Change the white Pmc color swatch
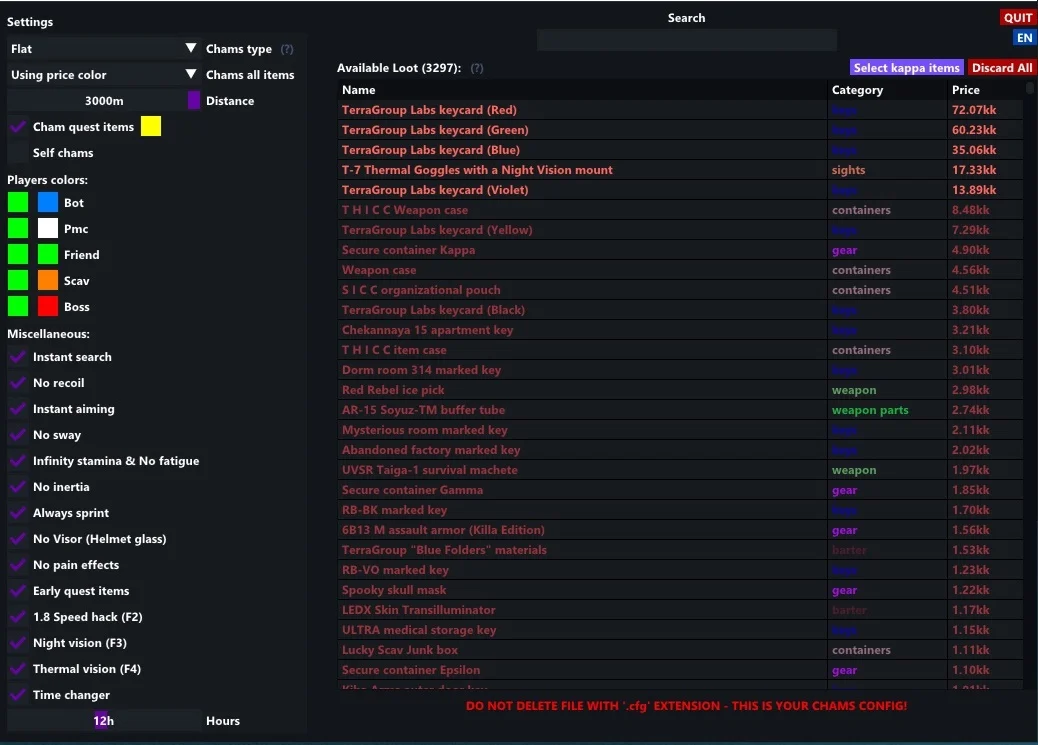The height and width of the screenshot is (745, 1038). [x=48, y=229]
